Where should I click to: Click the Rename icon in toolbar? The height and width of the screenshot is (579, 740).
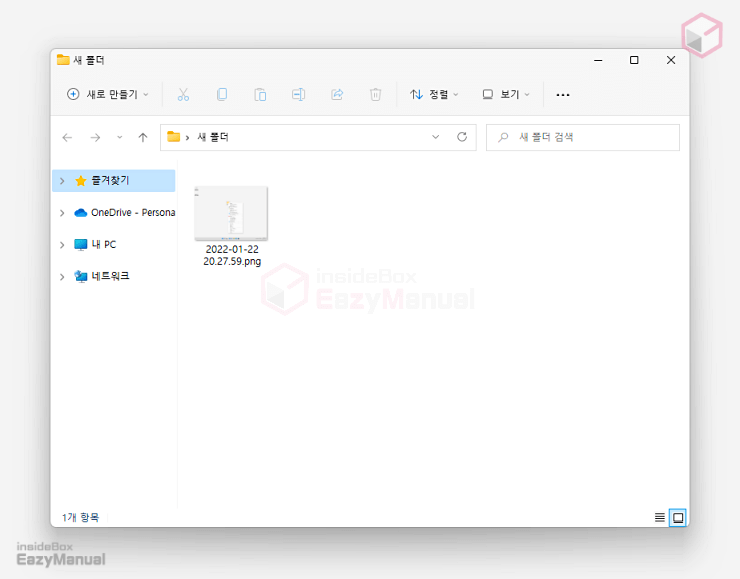tap(298, 94)
